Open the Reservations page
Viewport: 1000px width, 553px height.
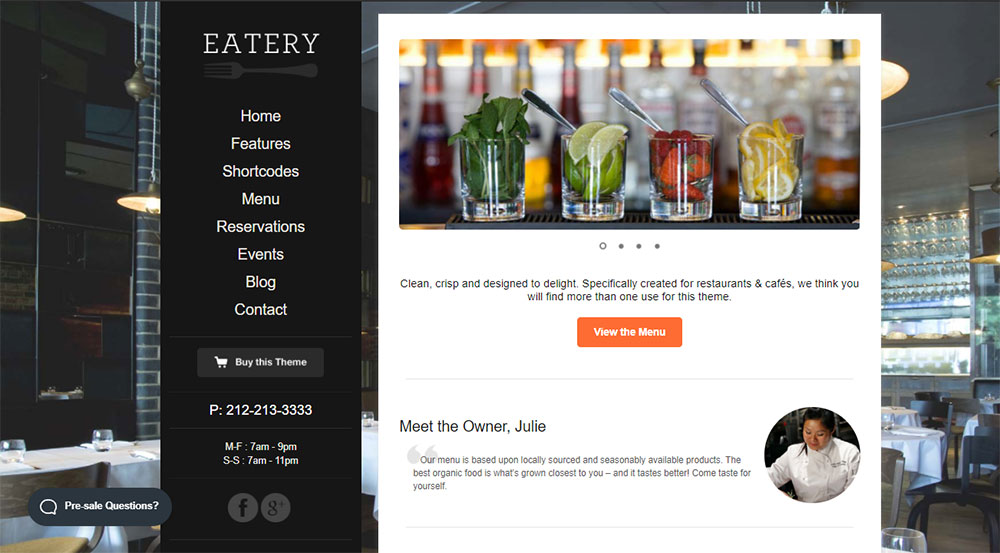tap(261, 226)
